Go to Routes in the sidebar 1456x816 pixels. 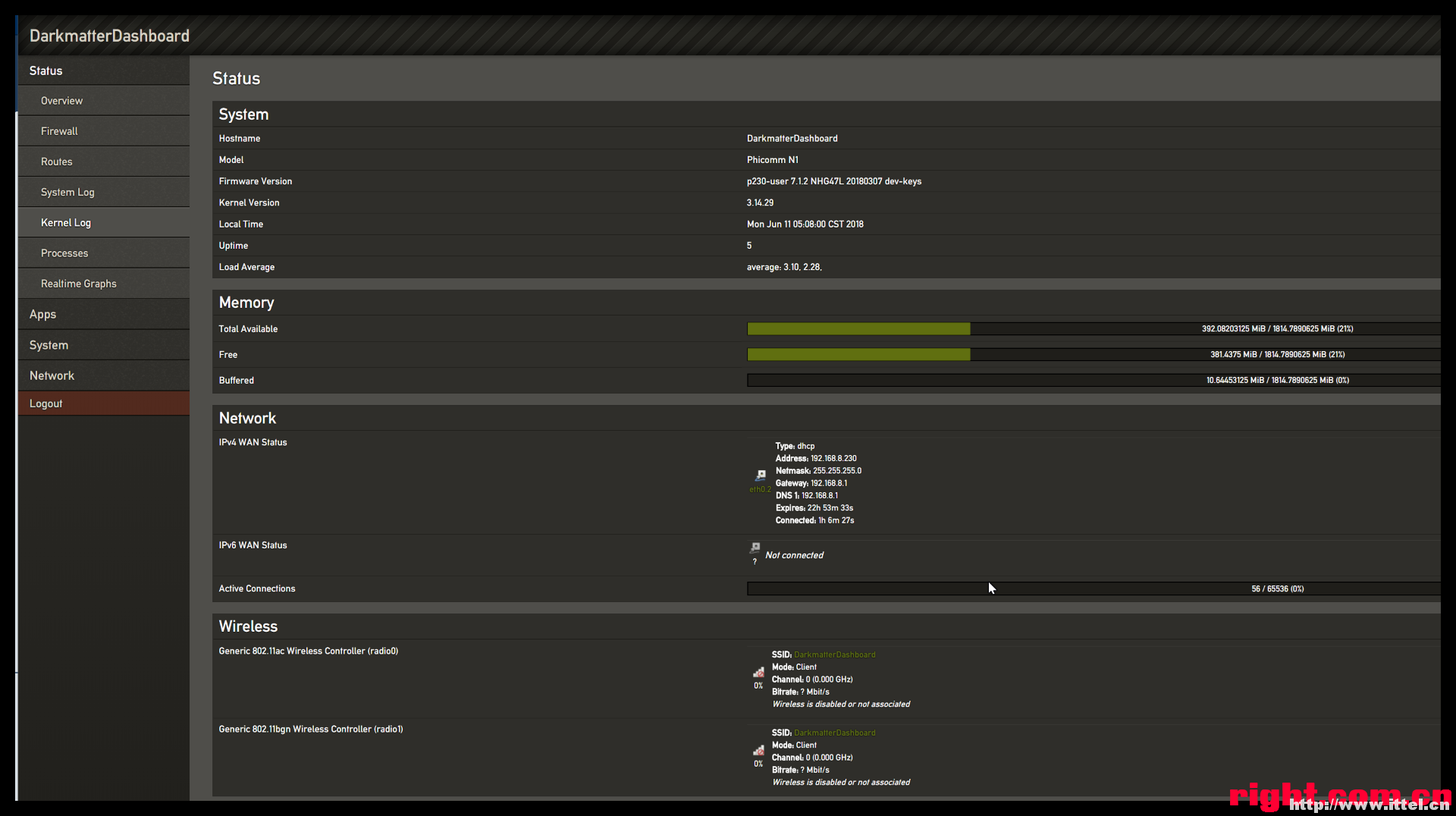[x=104, y=162]
